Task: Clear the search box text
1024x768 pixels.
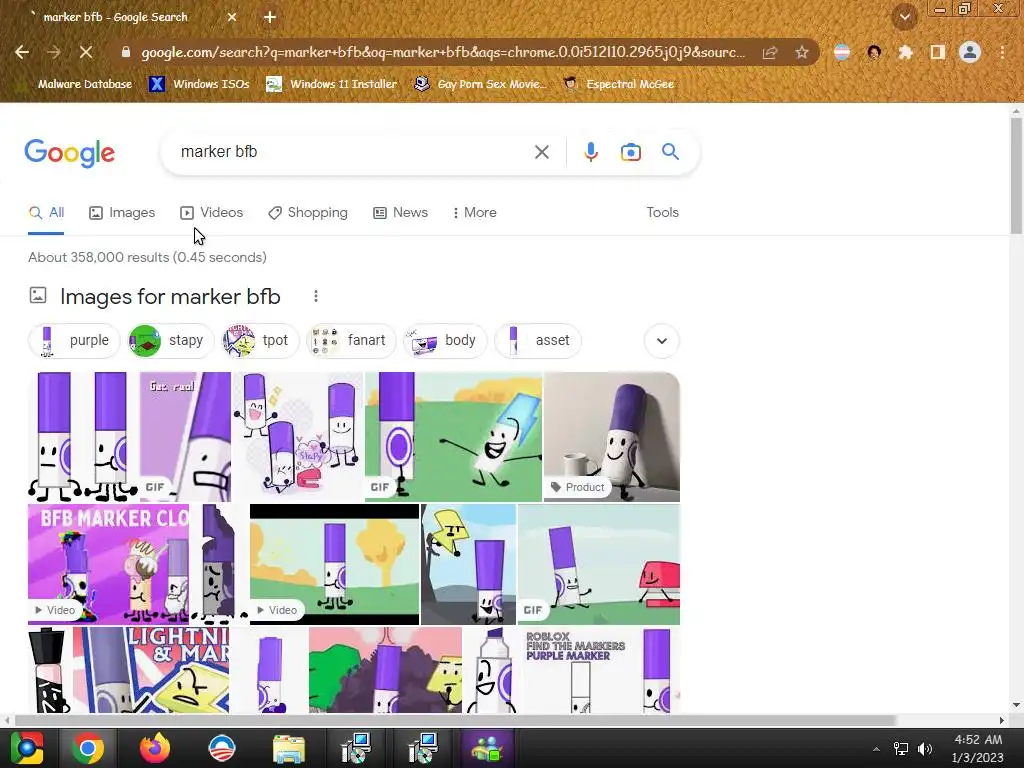Action: (x=541, y=152)
